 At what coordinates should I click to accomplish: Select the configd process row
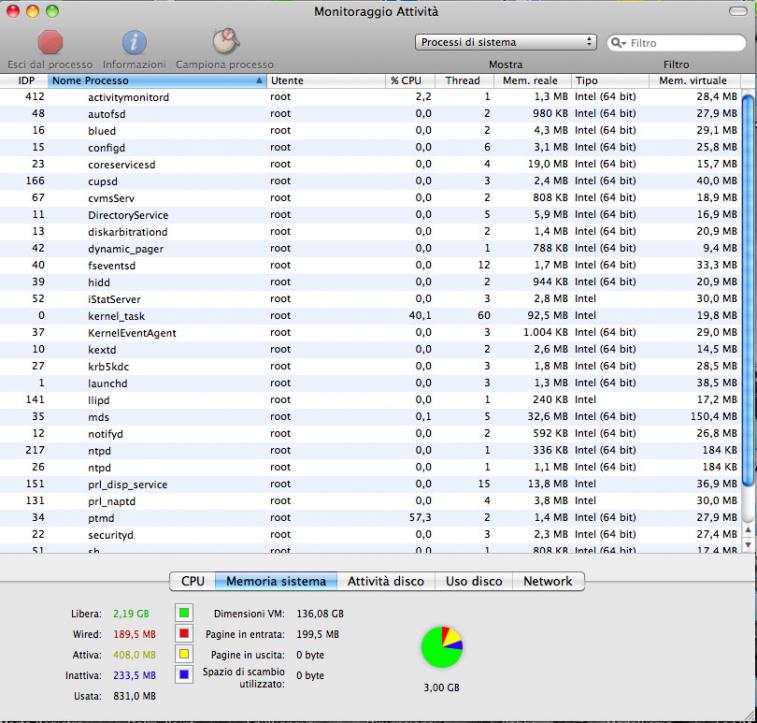370,147
